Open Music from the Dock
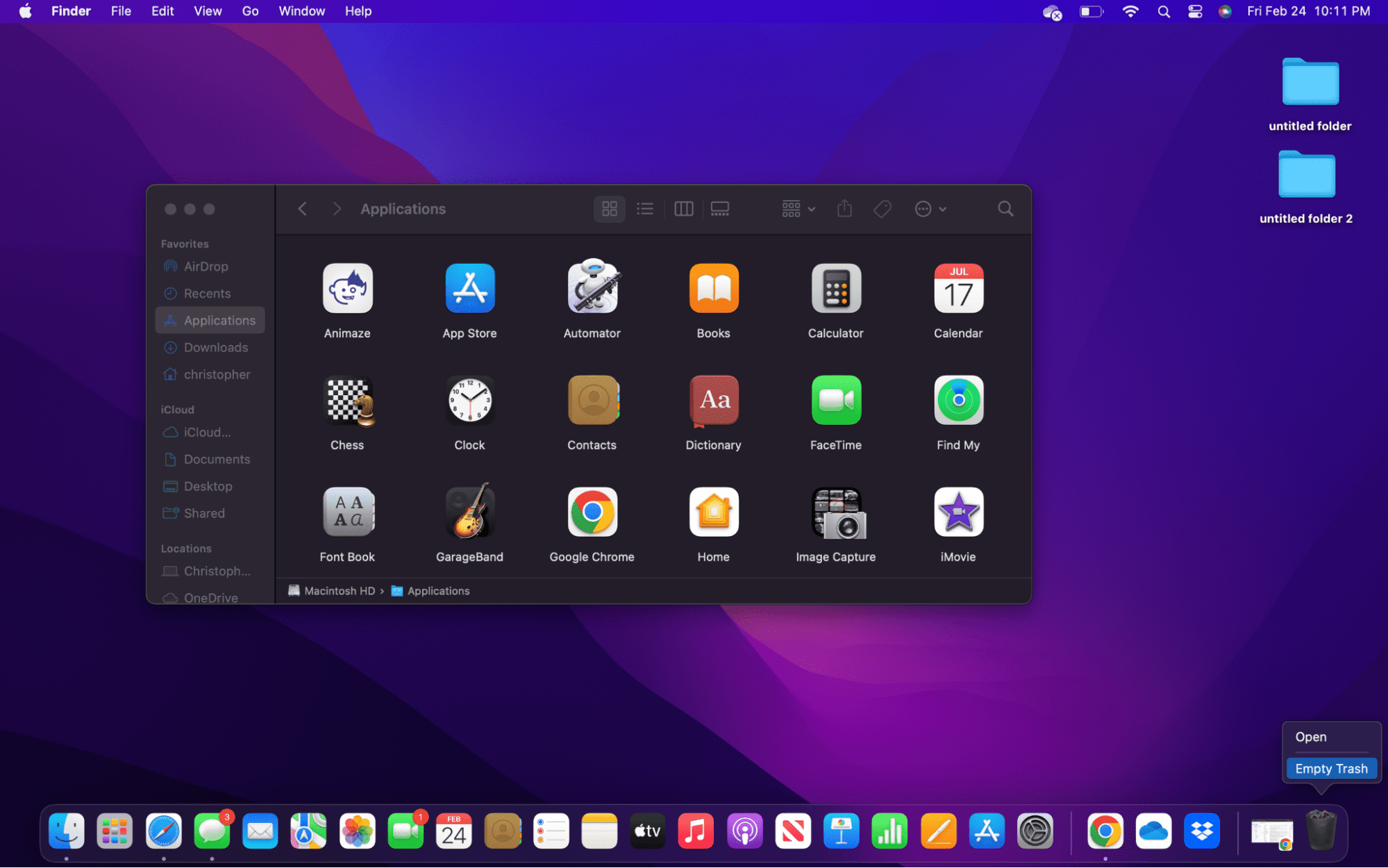 pyautogui.click(x=696, y=831)
